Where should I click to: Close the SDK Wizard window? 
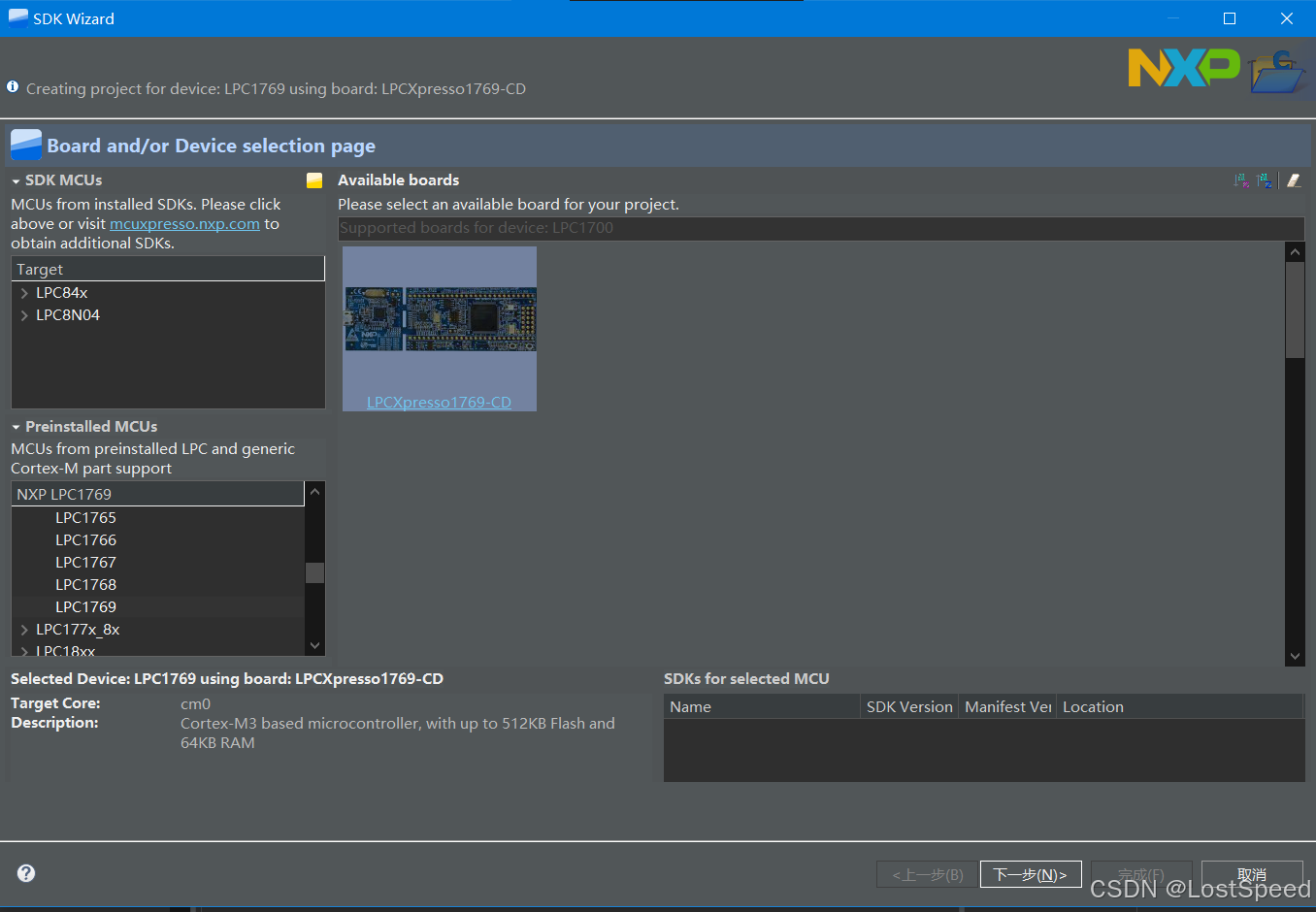1287,18
